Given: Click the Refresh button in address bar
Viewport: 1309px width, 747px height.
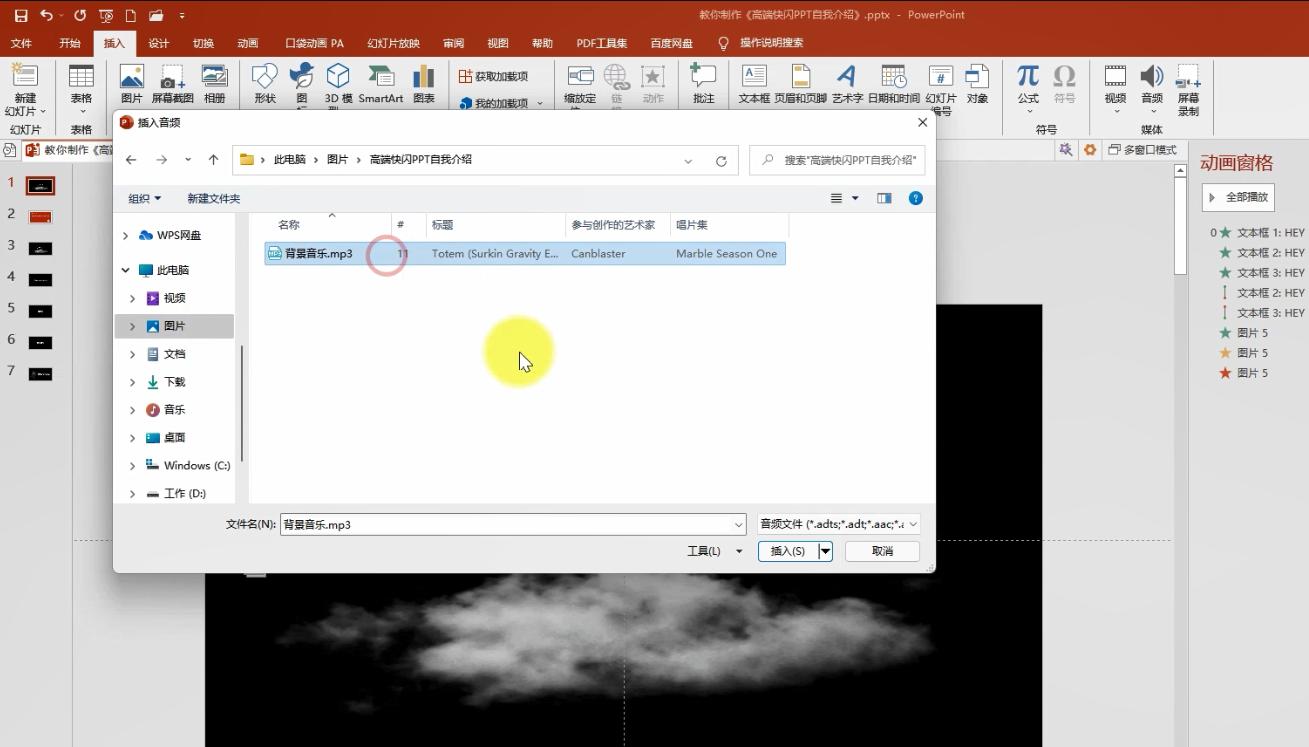Looking at the screenshot, I should click(721, 161).
